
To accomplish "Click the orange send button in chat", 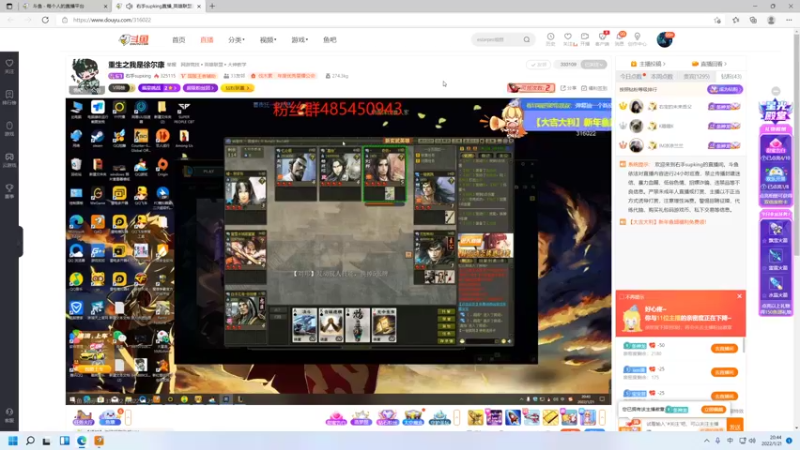I will (735, 426).
